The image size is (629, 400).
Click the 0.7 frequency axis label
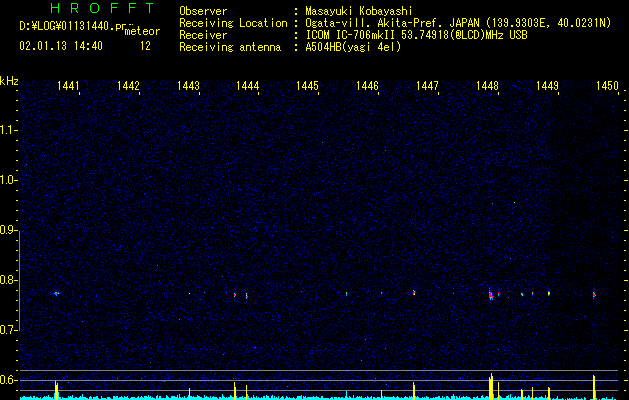[x=8, y=330]
